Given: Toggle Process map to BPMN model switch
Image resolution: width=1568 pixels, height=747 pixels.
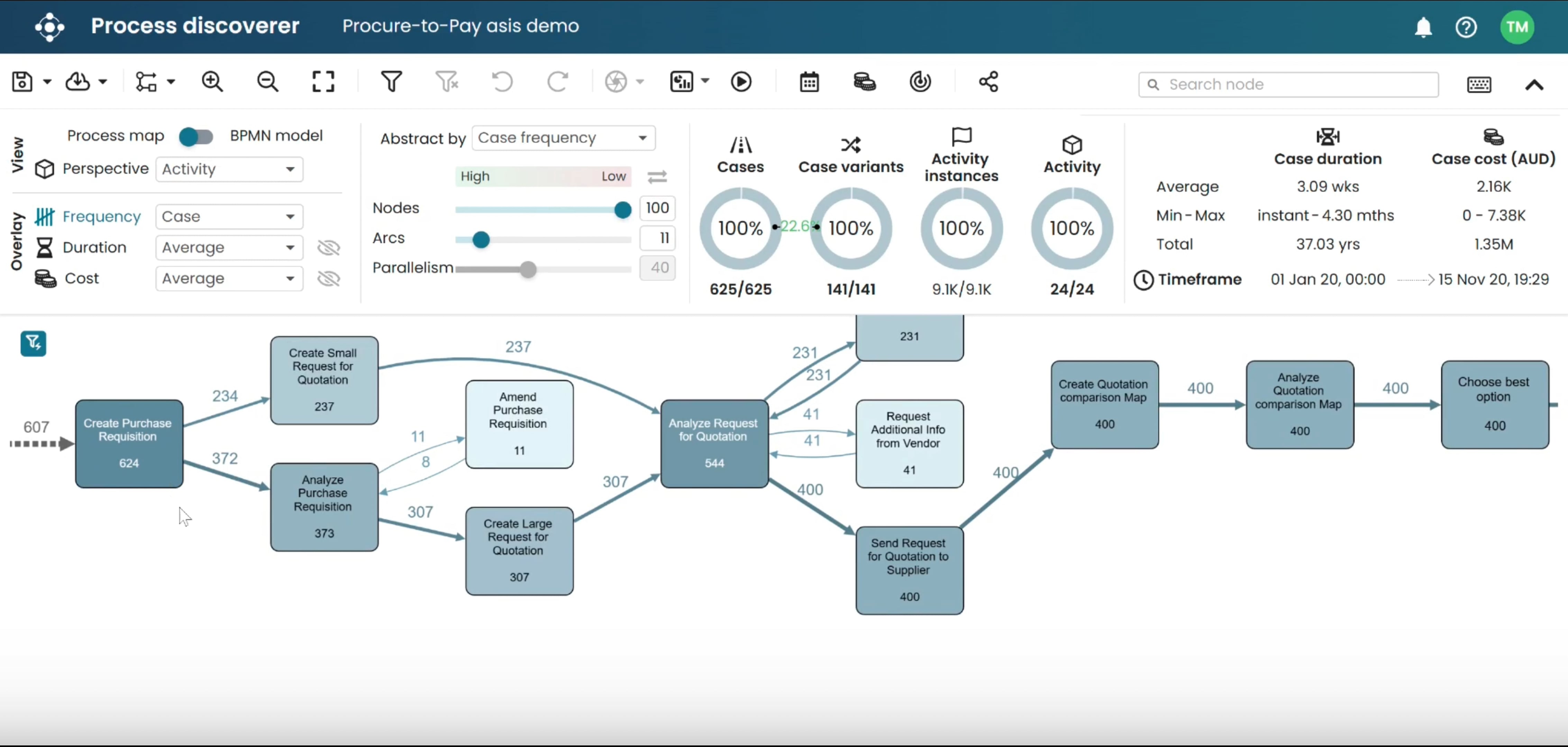Looking at the screenshot, I should [196, 136].
